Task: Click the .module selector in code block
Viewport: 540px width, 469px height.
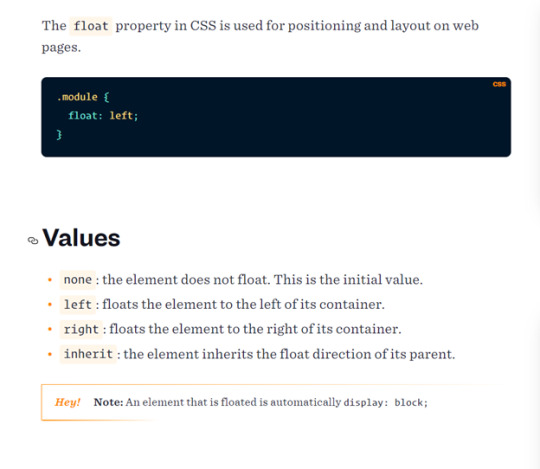Action: click(x=77, y=97)
